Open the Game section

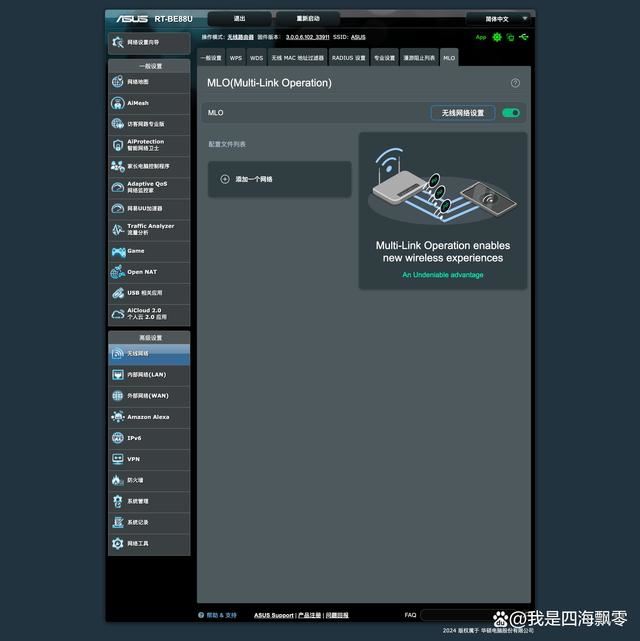(x=149, y=251)
